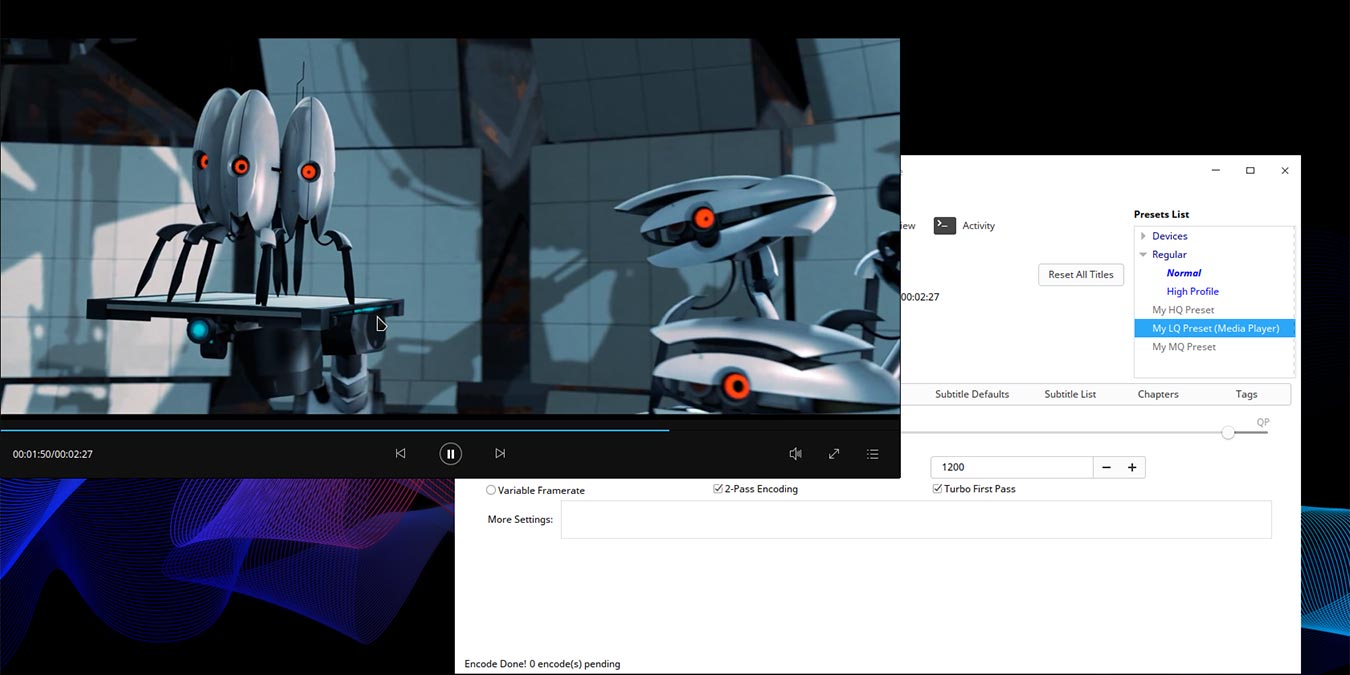Image resolution: width=1350 pixels, height=675 pixels.
Task: Skip to the next chapter in player
Action: tap(500, 453)
